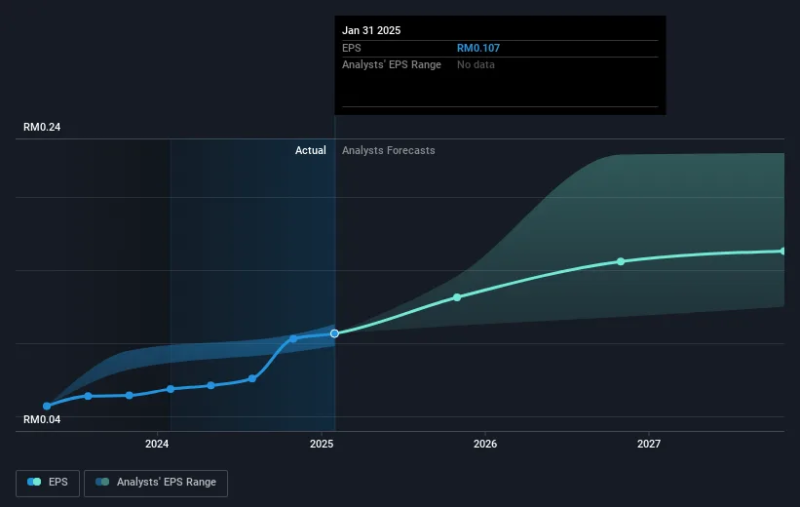Click the actual data point just before 2025
Screen dimensions: 800x507
293,338
